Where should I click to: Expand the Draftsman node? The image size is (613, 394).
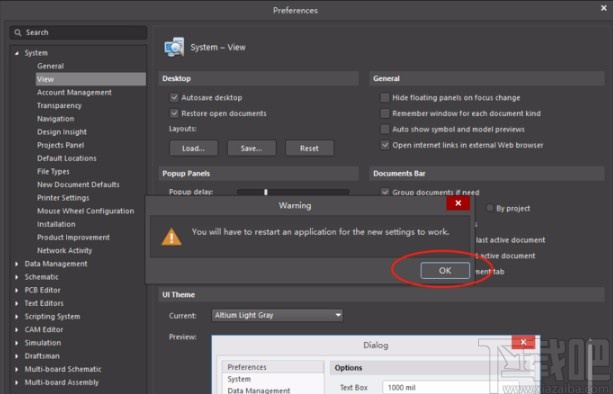pos(16,356)
